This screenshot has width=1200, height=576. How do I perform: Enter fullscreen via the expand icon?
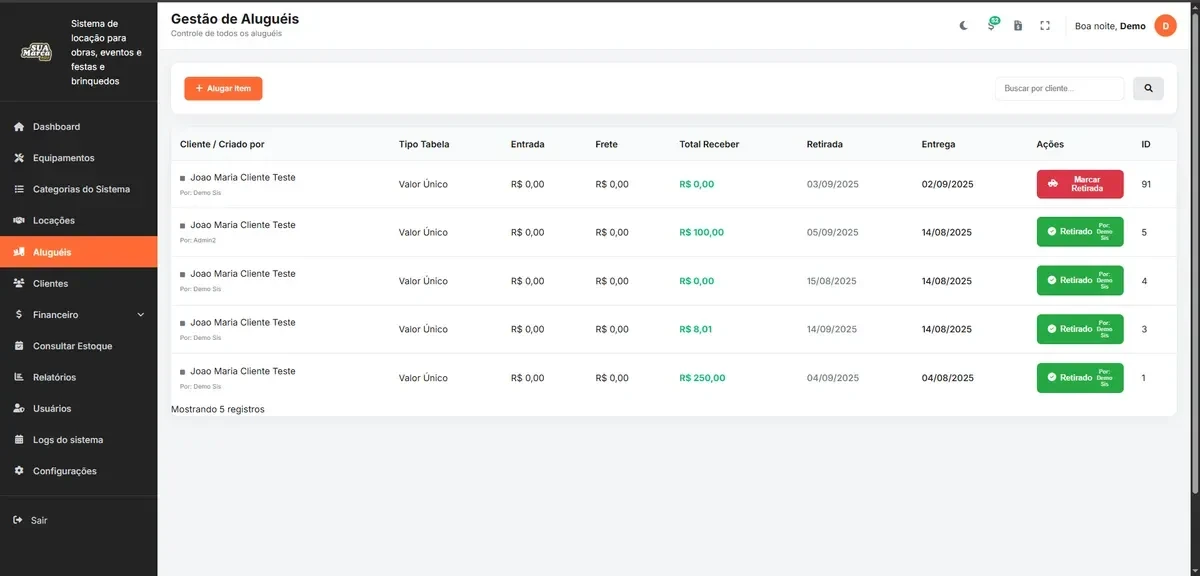click(1045, 26)
